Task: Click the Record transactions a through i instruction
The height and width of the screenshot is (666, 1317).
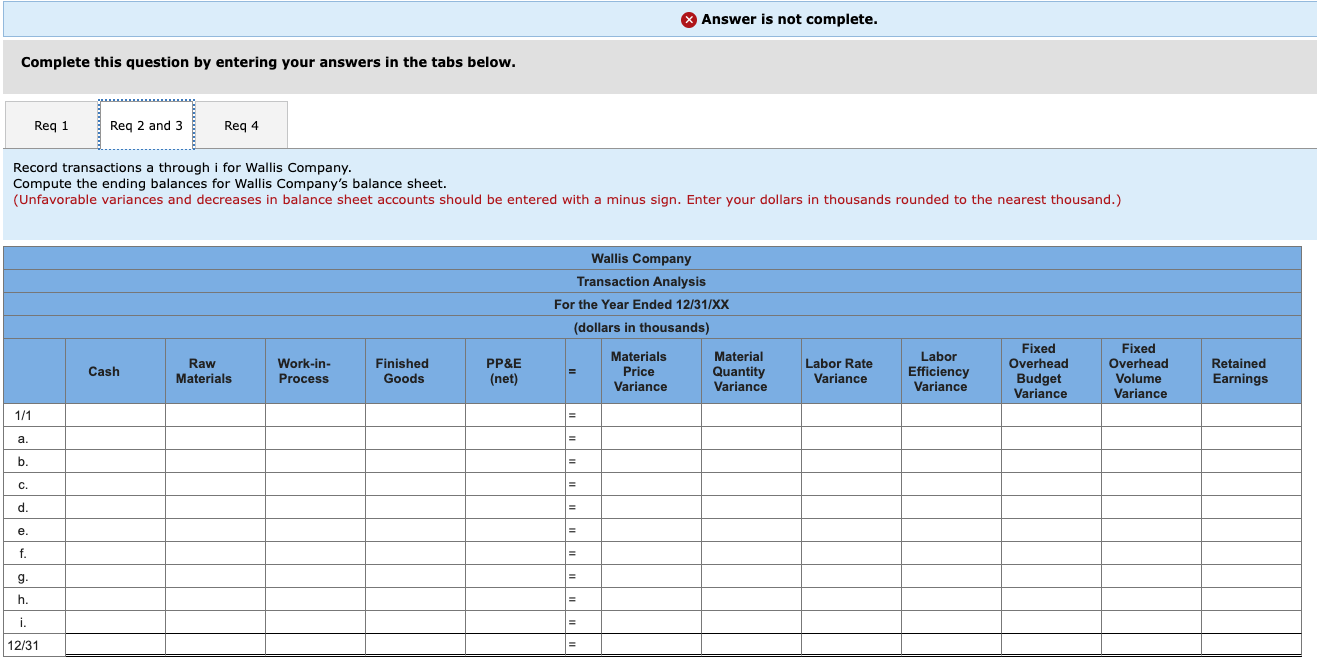Action: 182,168
